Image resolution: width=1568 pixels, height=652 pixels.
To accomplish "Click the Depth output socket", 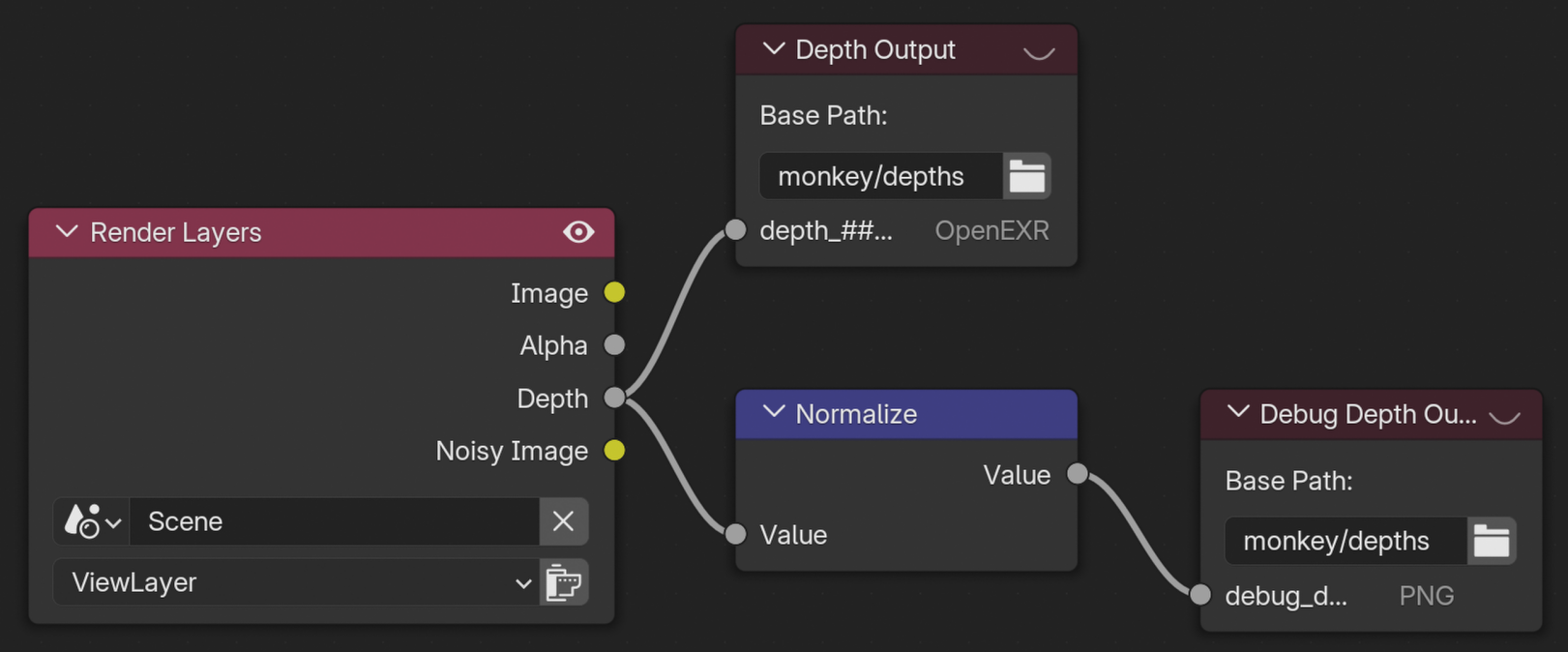I will pos(614,397).
